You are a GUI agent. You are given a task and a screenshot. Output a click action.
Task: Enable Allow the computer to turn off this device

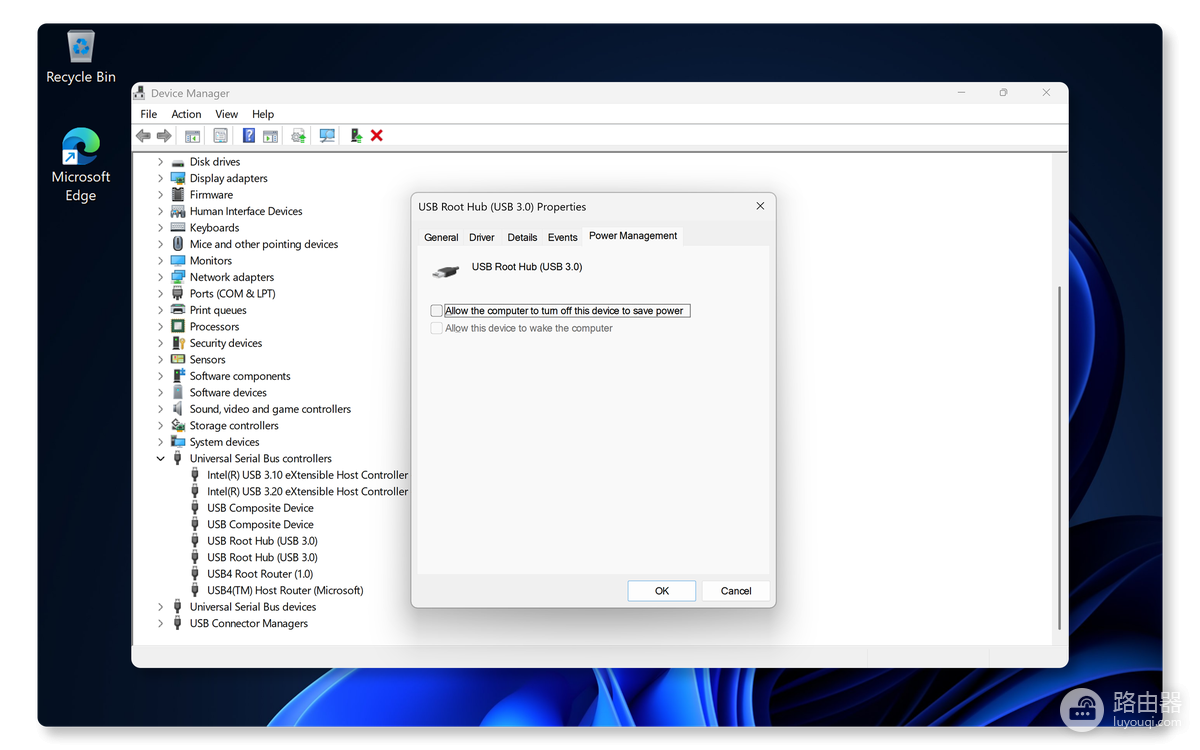[436, 311]
